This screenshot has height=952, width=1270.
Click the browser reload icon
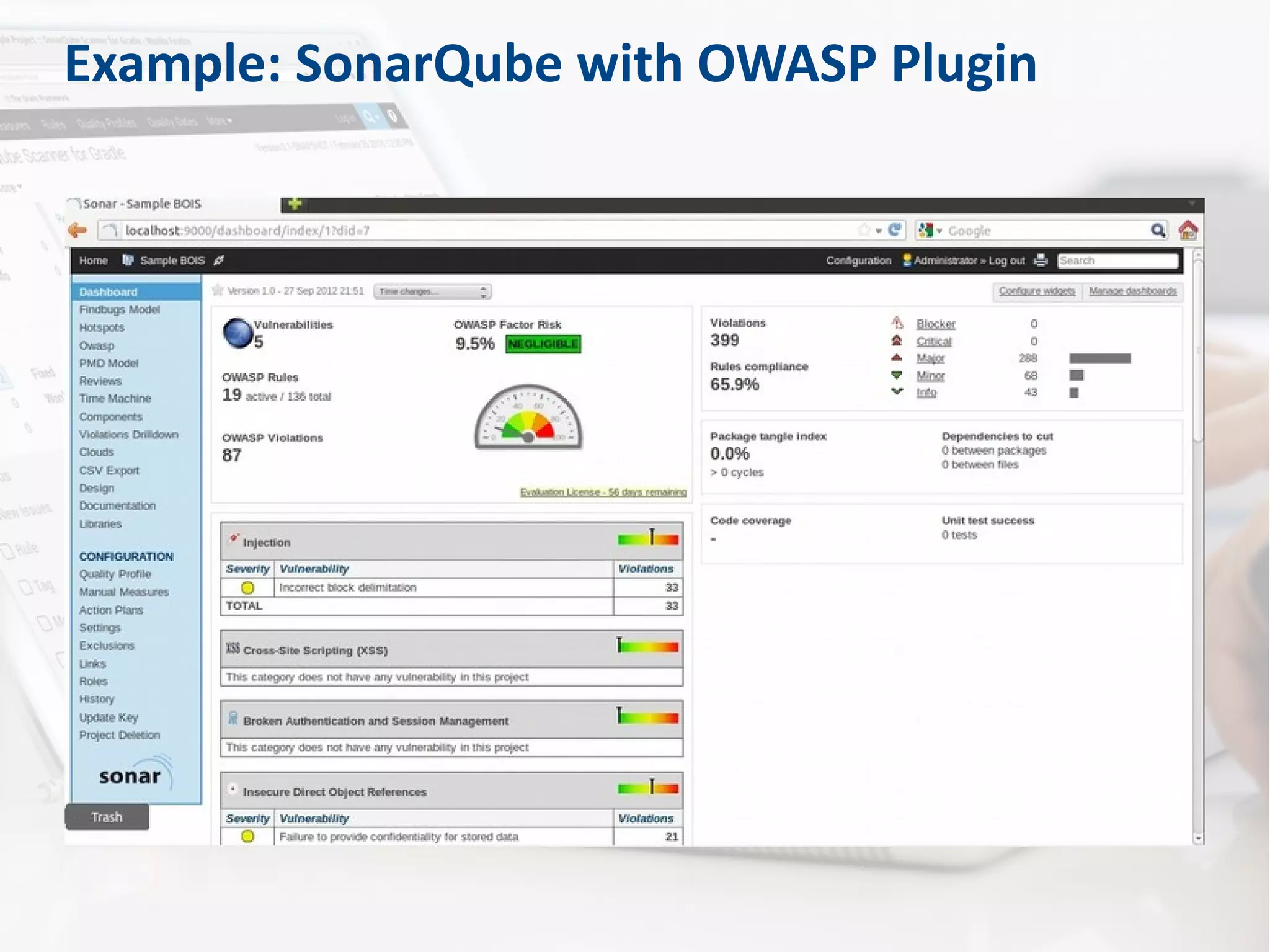click(894, 230)
